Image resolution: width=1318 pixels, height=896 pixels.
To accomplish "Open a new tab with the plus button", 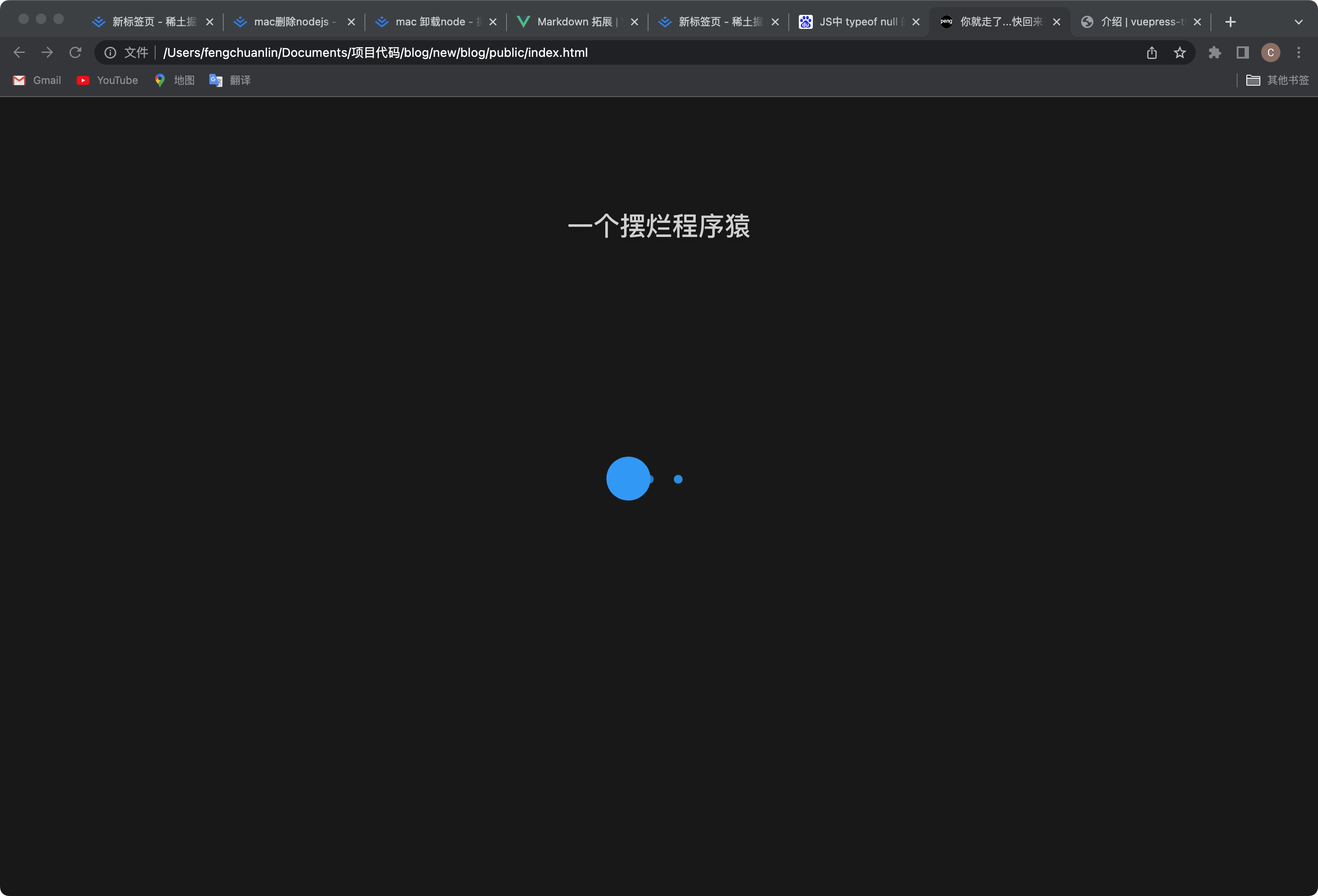I will [1230, 22].
